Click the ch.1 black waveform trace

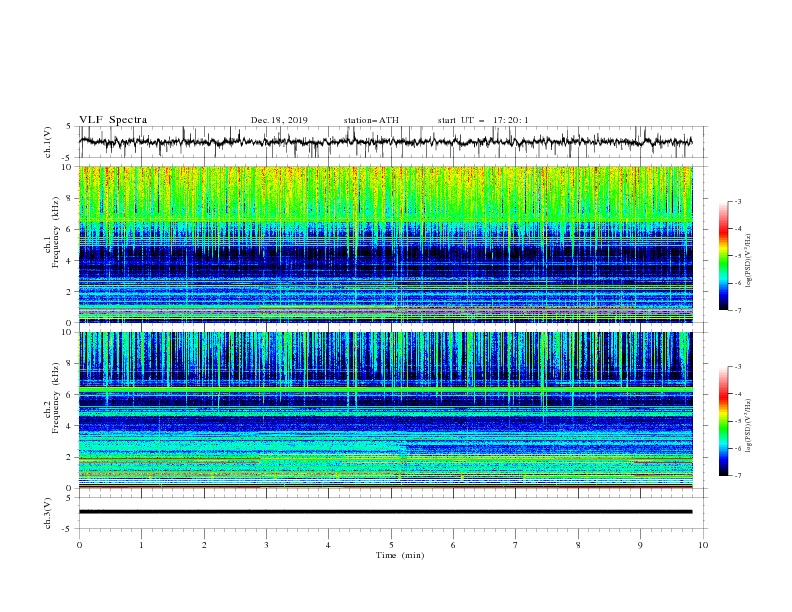point(385,141)
